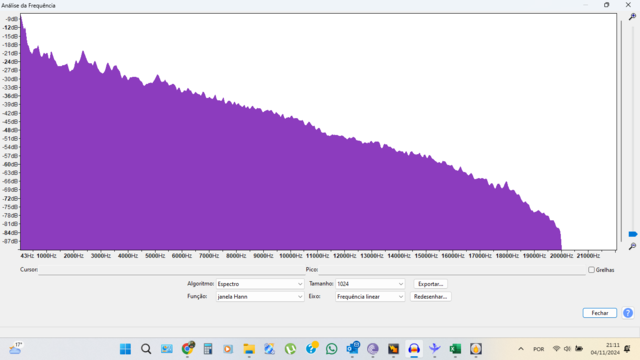Open uTorrent from the taskbar

pyautogui.click(x=290, y=349)
